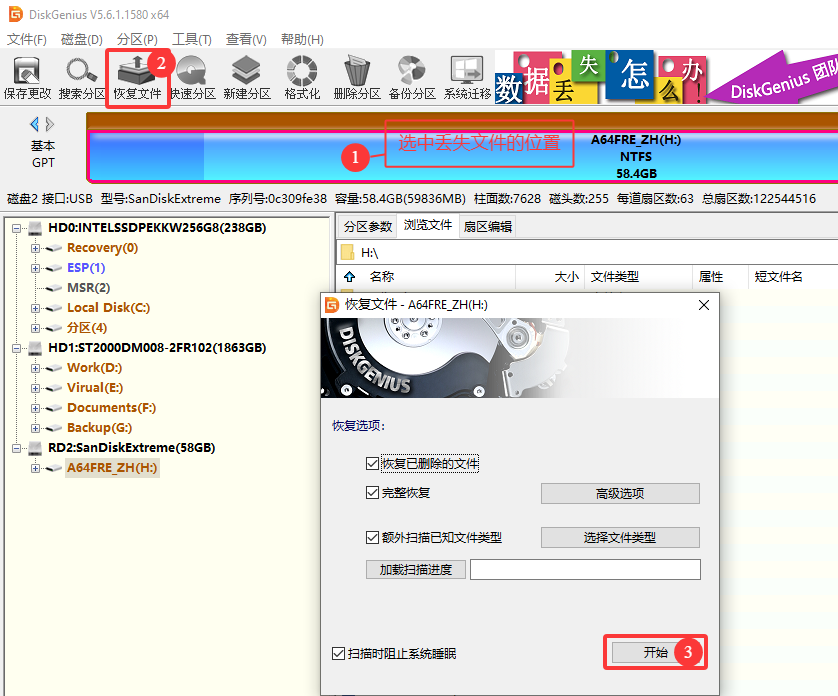Sort by File Type (文件类型) column header

click(x=615, y=276)
